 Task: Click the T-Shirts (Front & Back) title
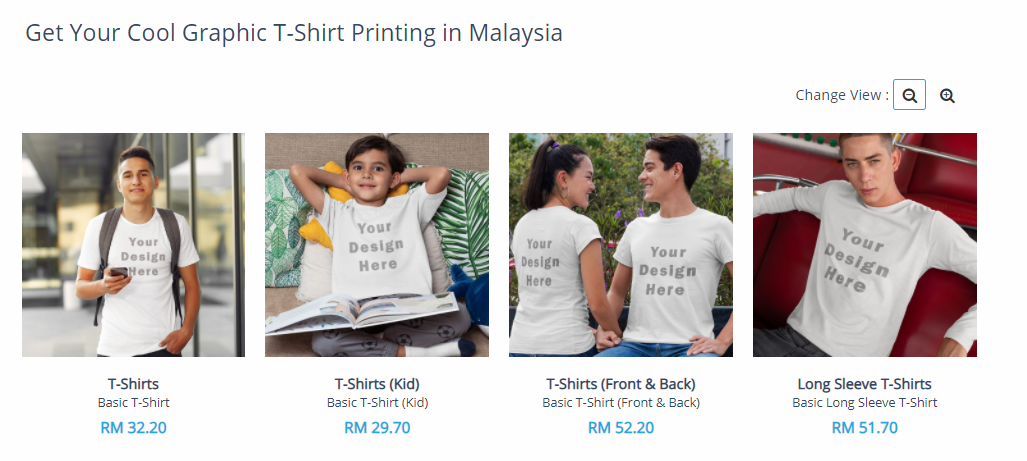point(621,384)
